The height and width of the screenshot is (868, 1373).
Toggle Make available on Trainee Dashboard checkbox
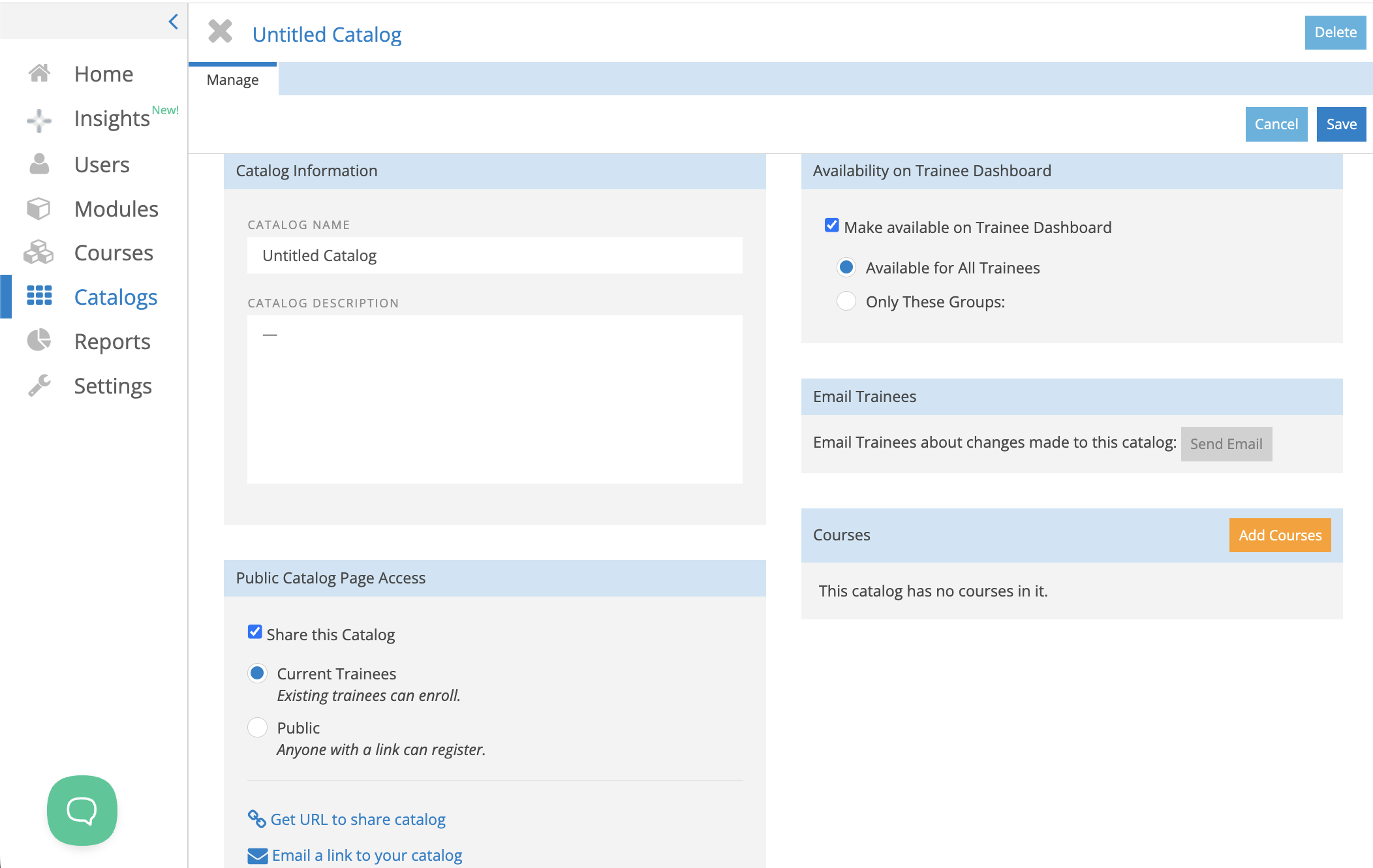tap(831, 226)
